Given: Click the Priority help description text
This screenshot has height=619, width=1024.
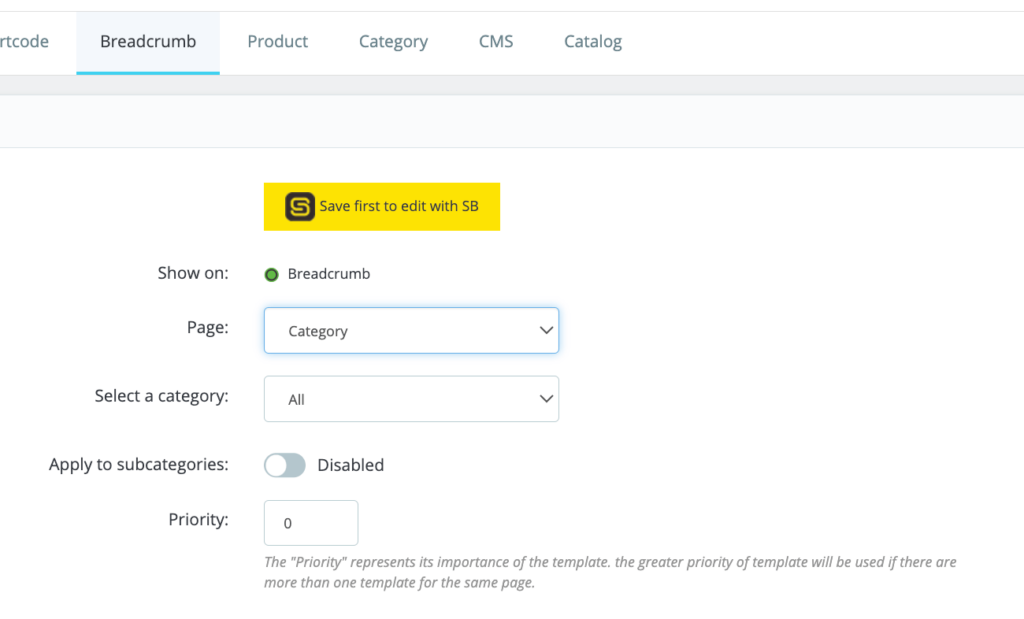Looking at the screenshot, I should pos(610,572).
